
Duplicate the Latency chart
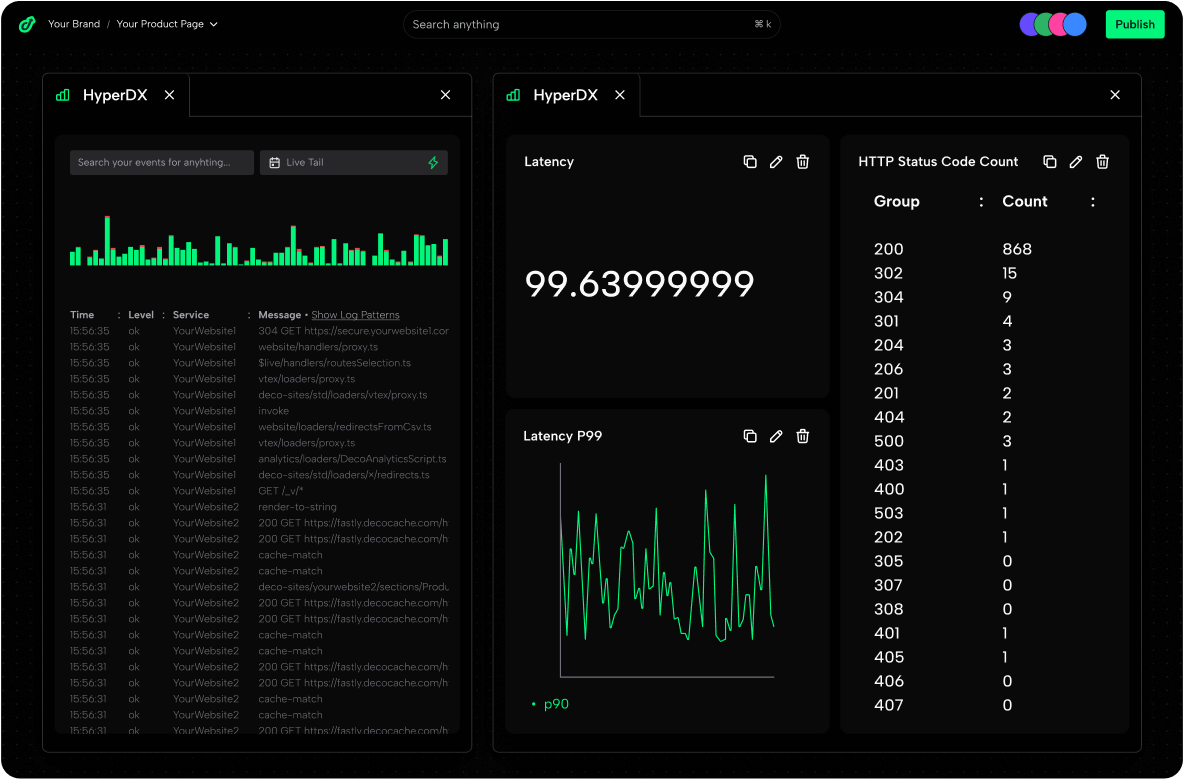point(750,162)
